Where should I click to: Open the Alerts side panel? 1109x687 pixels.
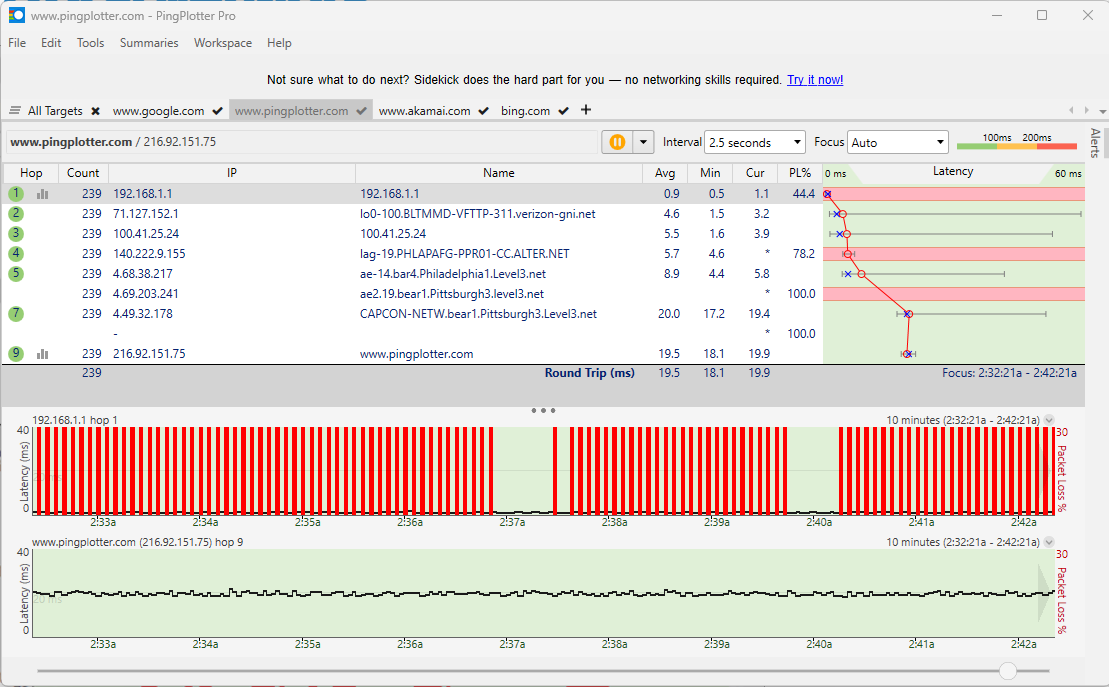point(1095,145)
